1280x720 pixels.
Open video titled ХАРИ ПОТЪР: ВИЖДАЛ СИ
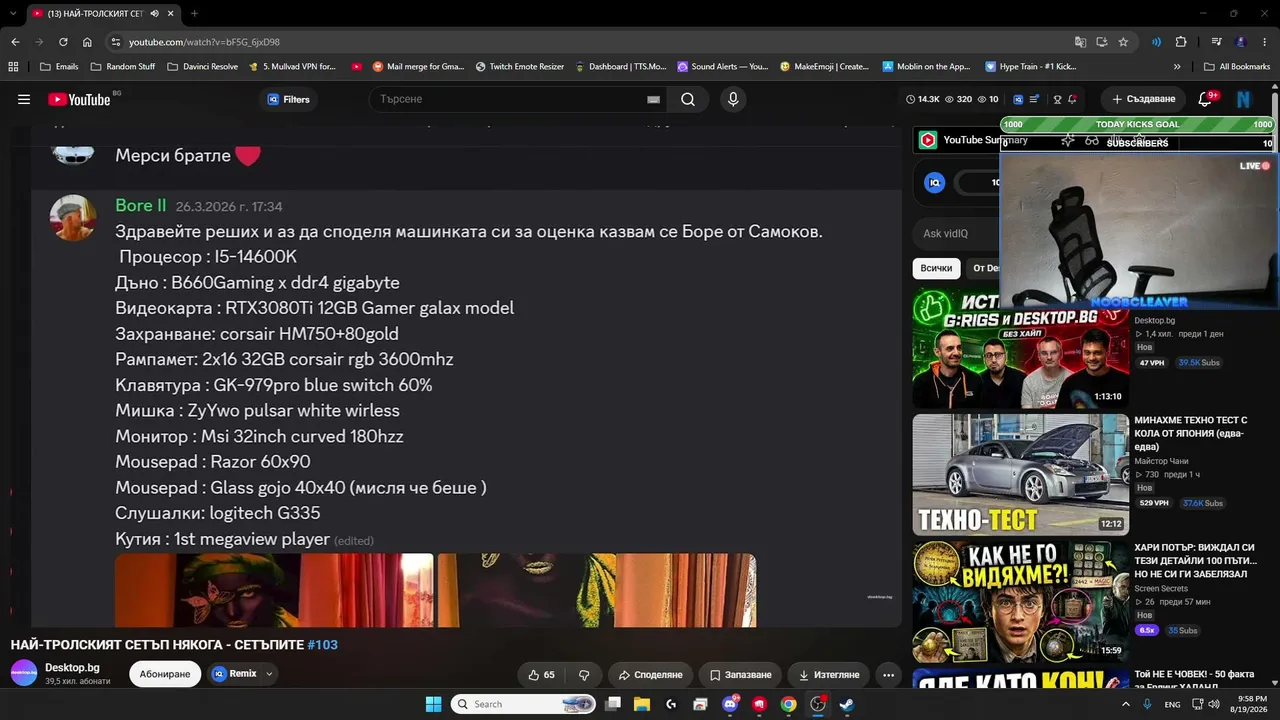tap(1194, 561)
